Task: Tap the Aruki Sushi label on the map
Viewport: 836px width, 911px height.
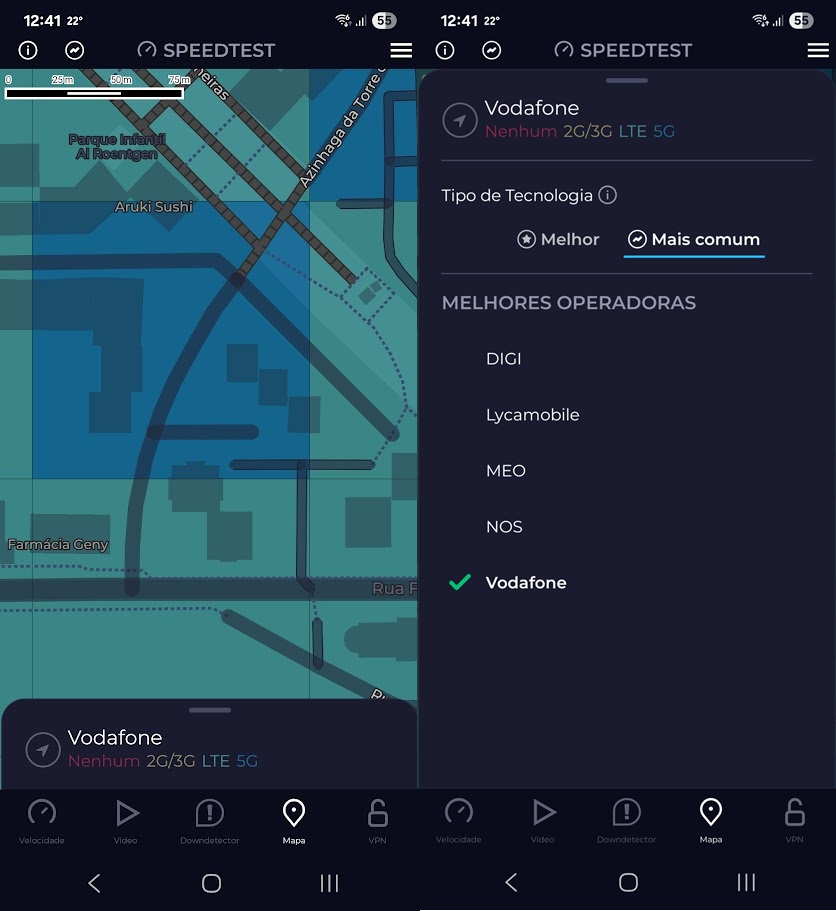Action: (x=153, y=207)
